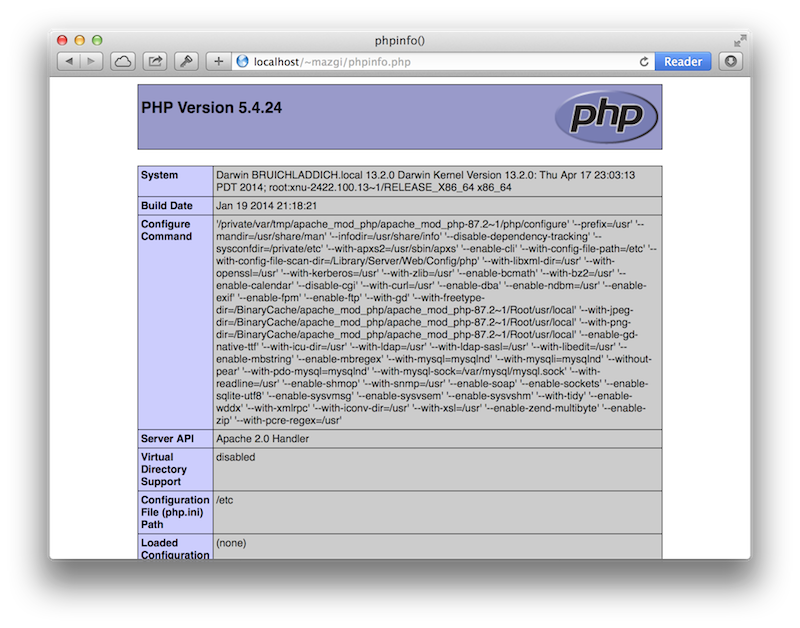Image resolution: width=800 pixels, height=628 pixels.
Task: Go back to the previous page
Action: click(x=68, y=60)
